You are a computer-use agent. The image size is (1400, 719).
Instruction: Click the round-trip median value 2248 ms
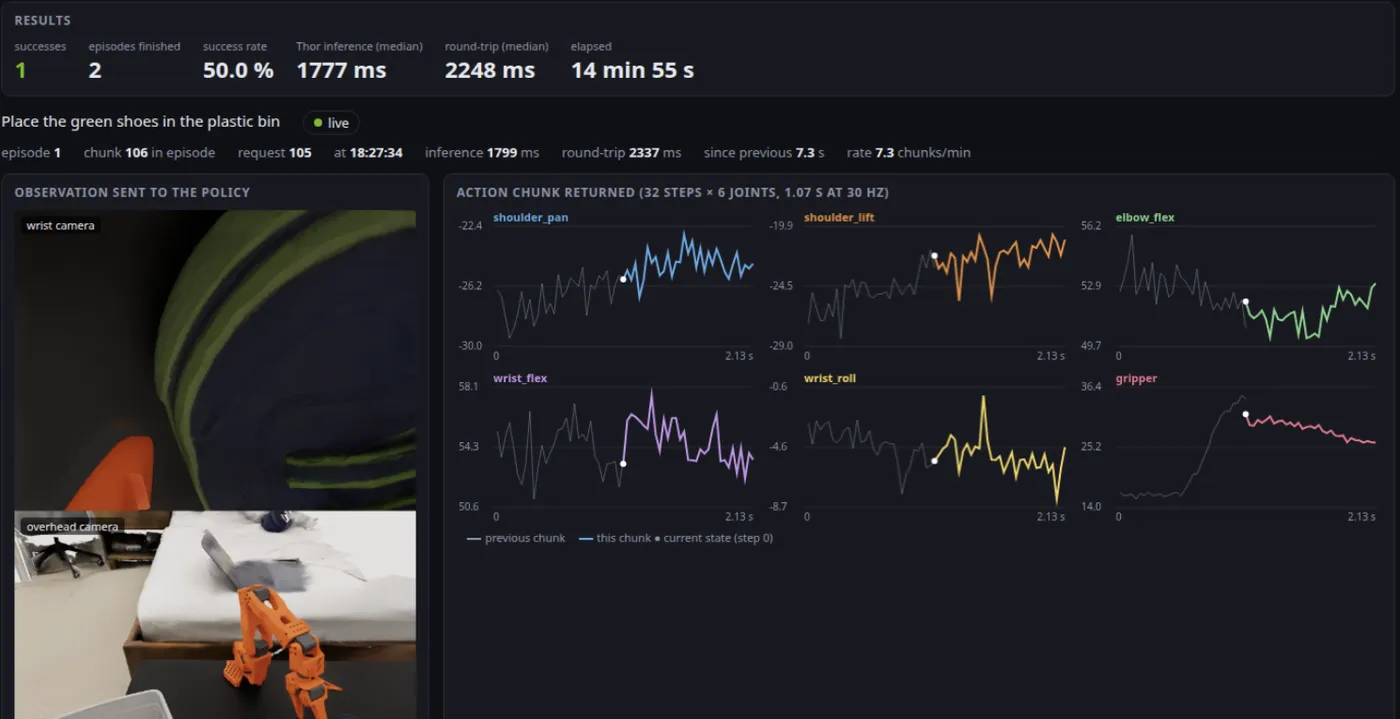pos(490,70)
